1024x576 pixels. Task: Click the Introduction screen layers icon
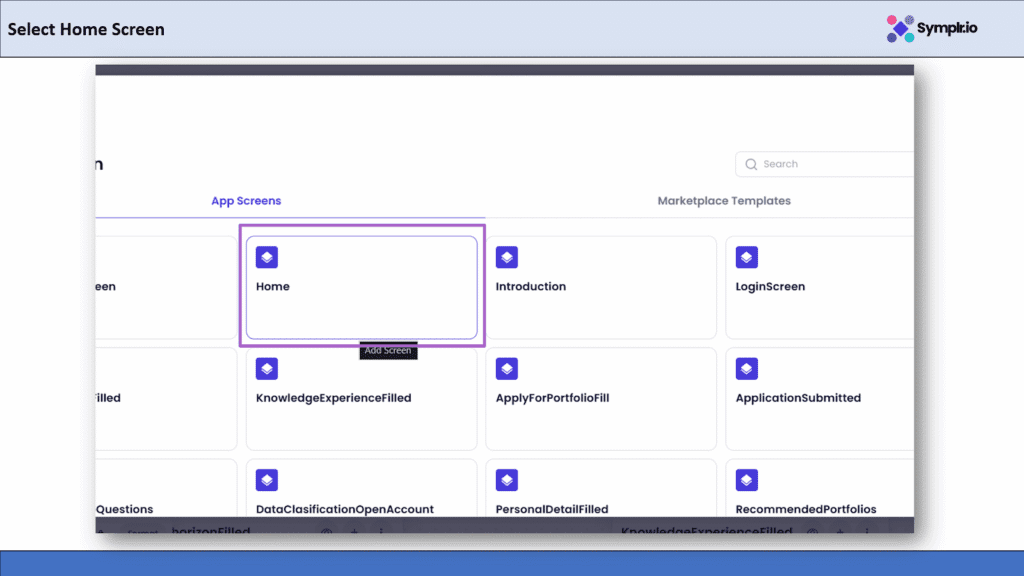tap(507, 257)
